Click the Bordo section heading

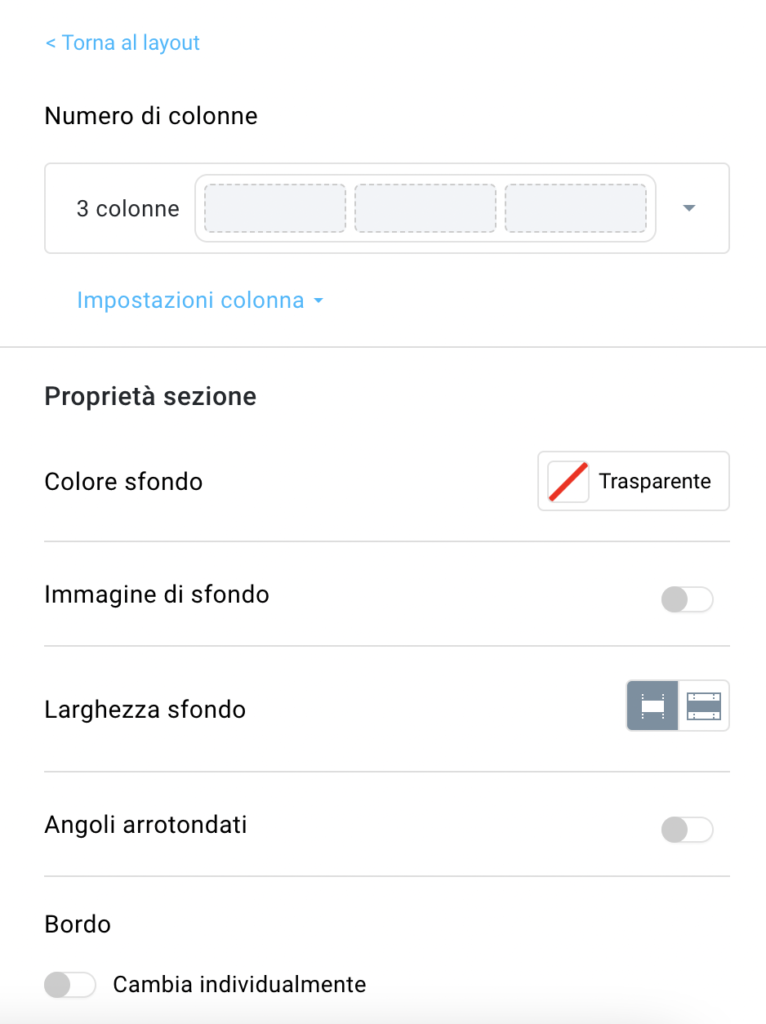pos(78,925)
